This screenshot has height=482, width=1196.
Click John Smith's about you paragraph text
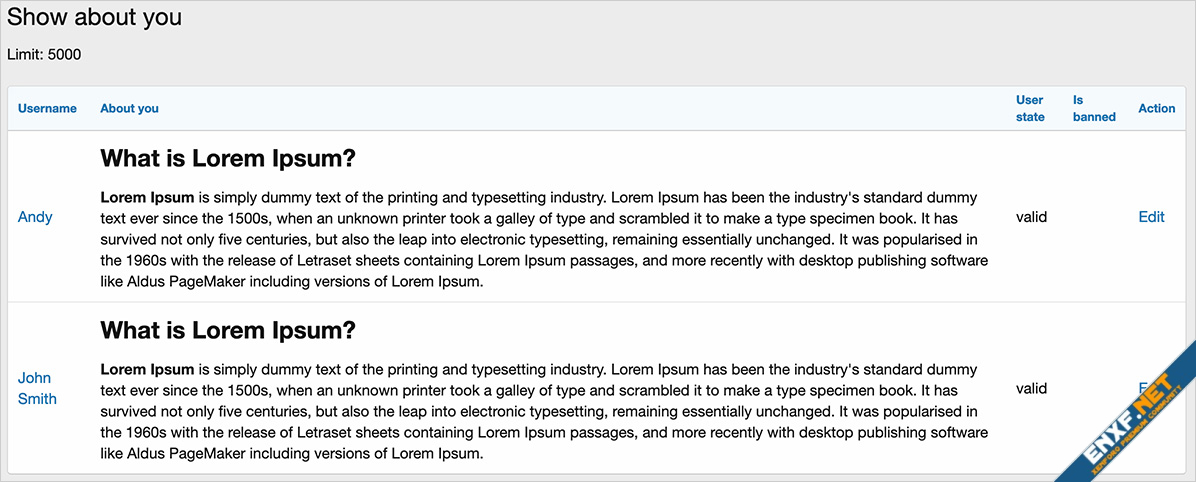544,410
